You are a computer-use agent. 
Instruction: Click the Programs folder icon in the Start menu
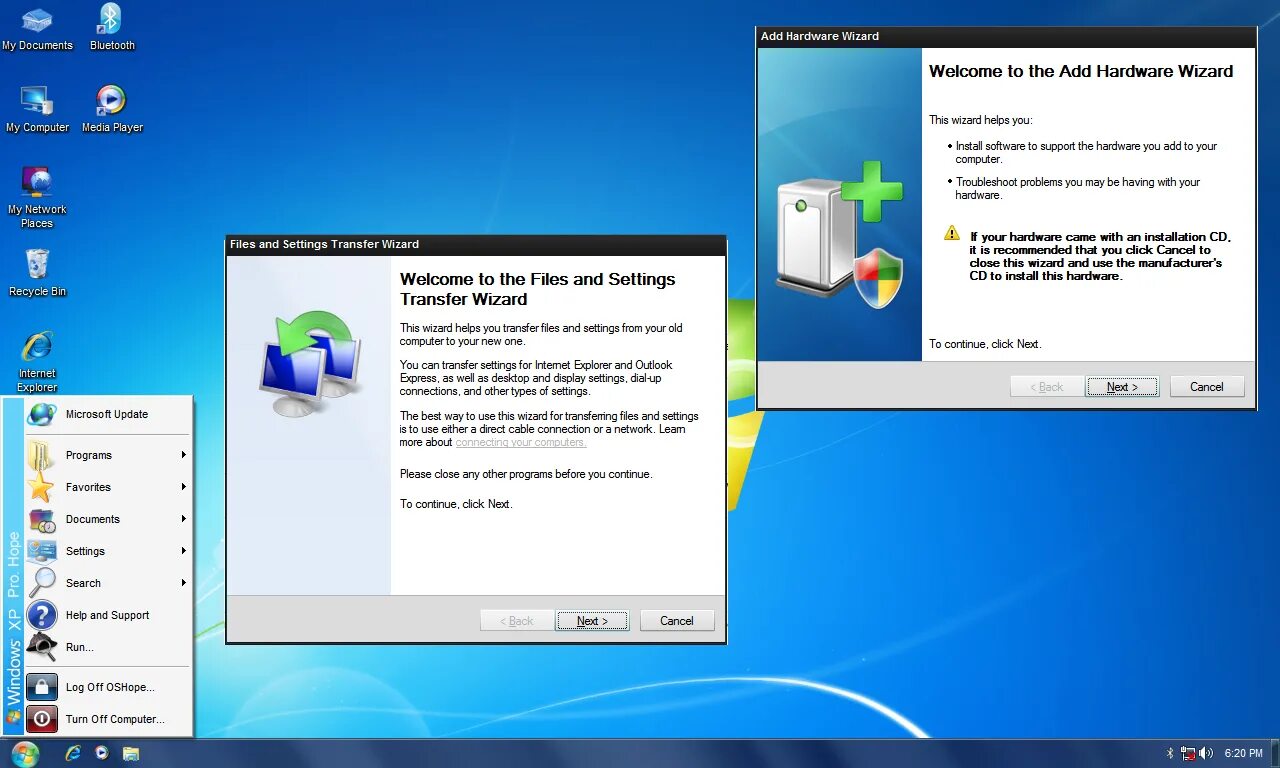pyautogui.click(x=41, y=455)
